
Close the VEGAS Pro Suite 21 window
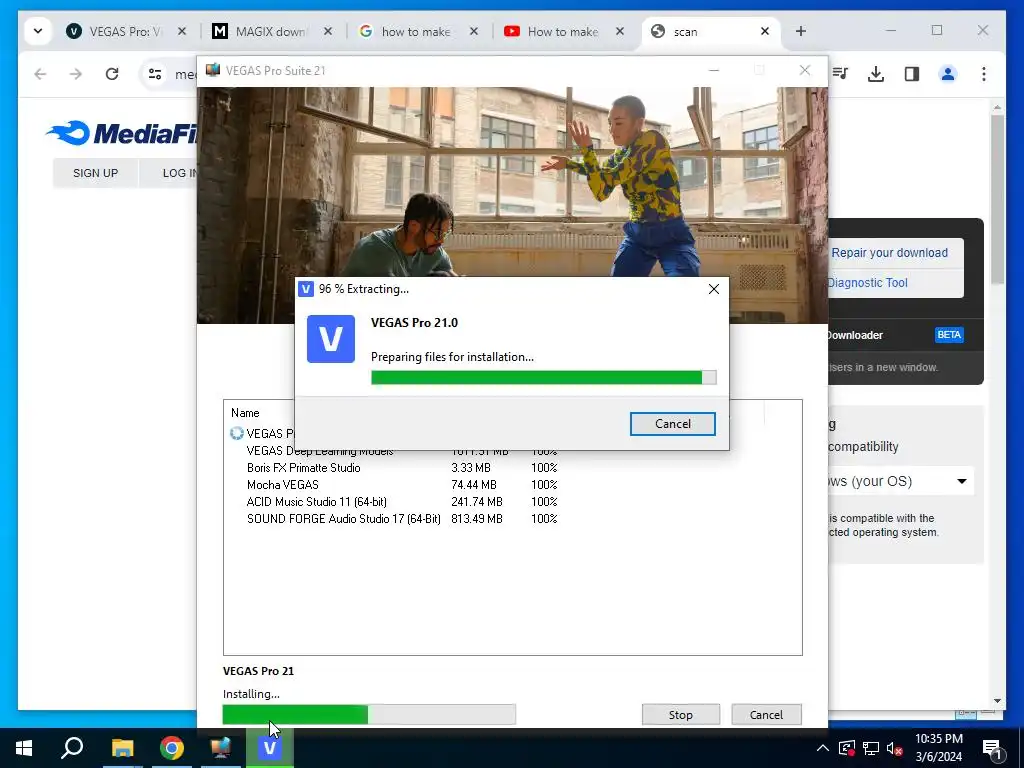tap(805, 70)
